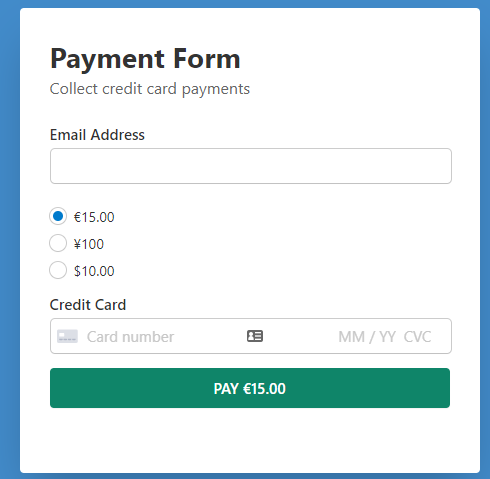Image resolution: width=490 pixels, height=479 pixels.
Task: Click the gray credit card brand icon
Action: (67, 336)
